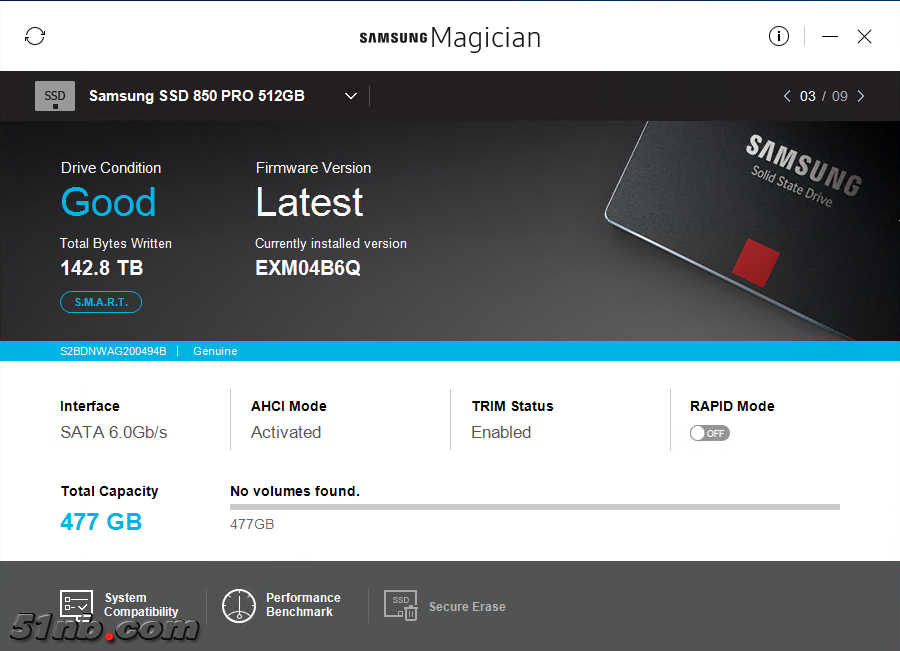The height and width of the screenshot is (651, 900).
Task: Close the Samsung Magician window
Action: (x=864, y=37)
